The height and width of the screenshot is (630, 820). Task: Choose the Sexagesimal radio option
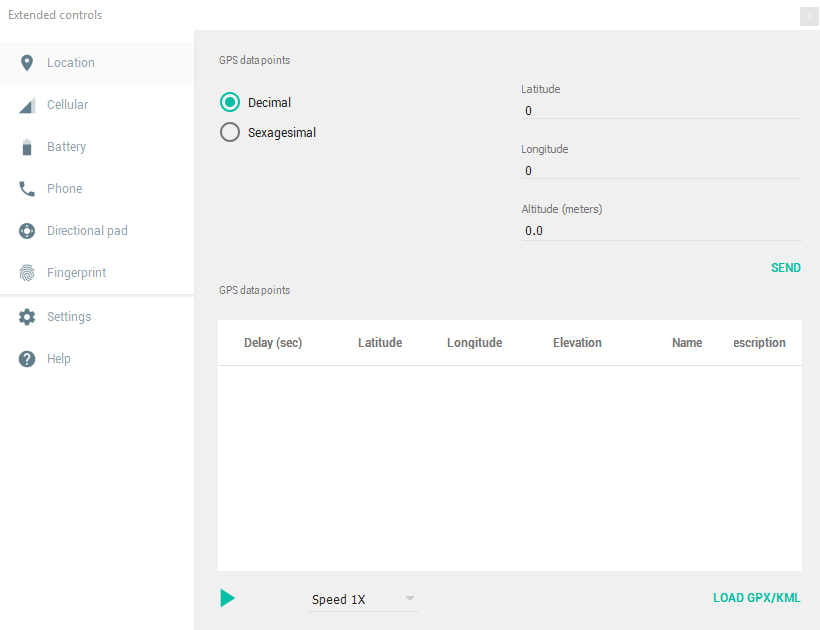click(230, 132)
